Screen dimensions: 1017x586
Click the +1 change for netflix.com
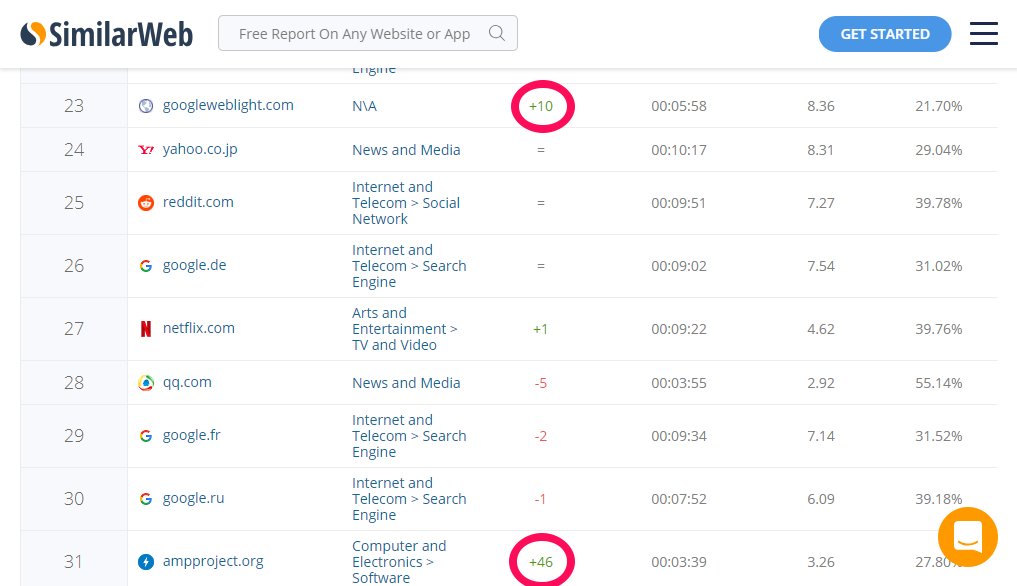(x=540, y=330)
